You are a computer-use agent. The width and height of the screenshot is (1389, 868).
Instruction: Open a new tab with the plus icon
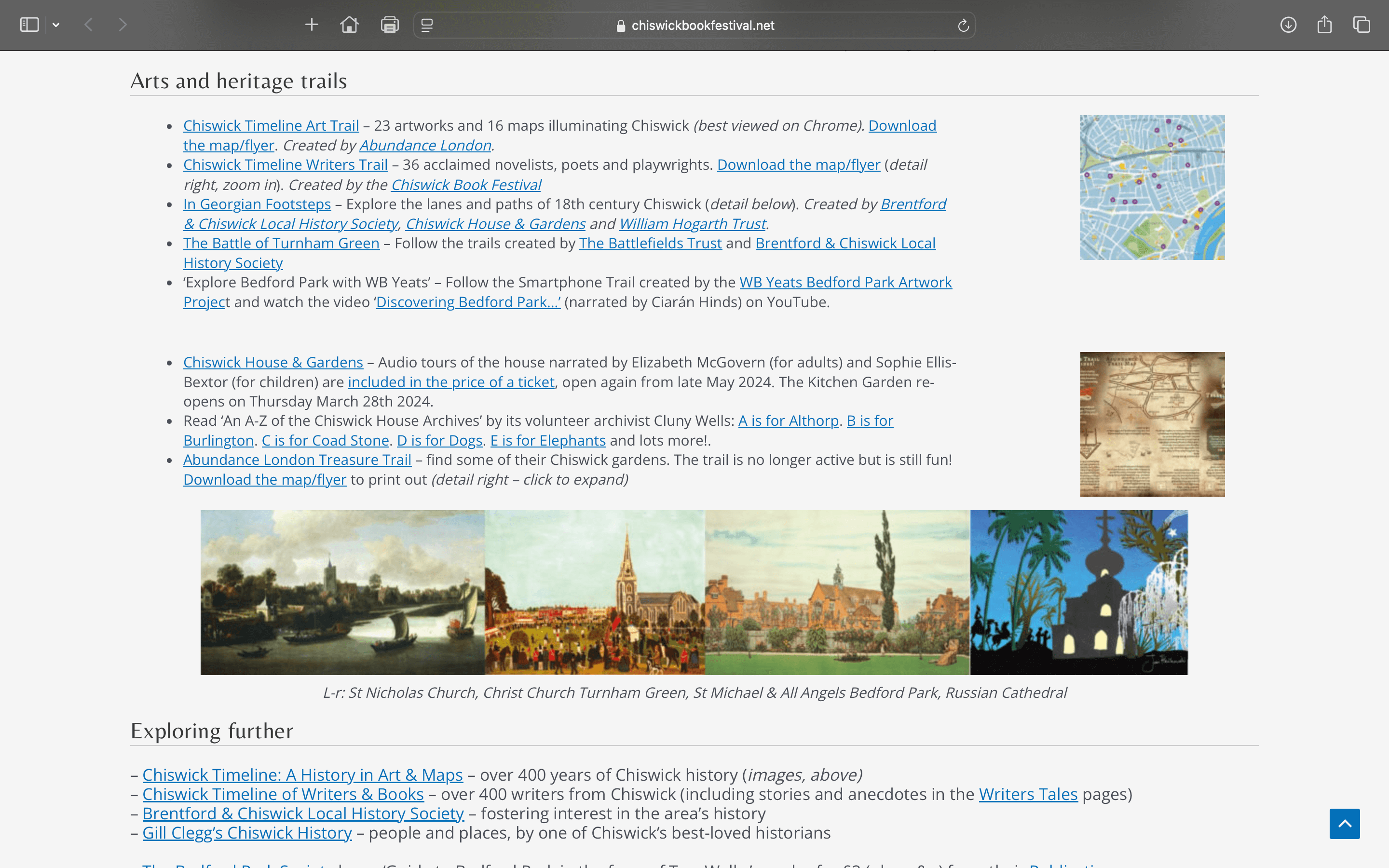312,25
